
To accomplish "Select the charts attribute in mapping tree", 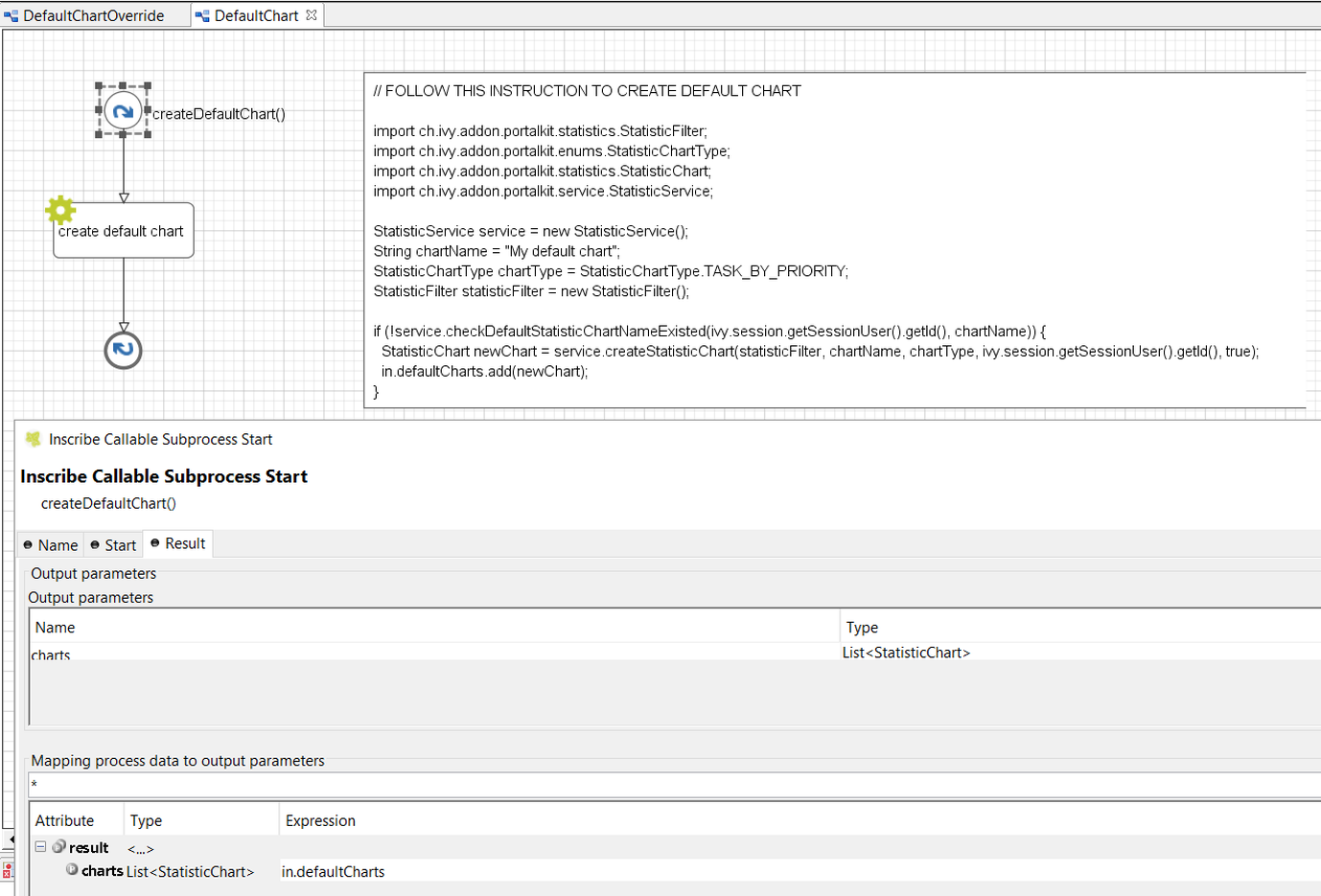I will pos(102,871).
